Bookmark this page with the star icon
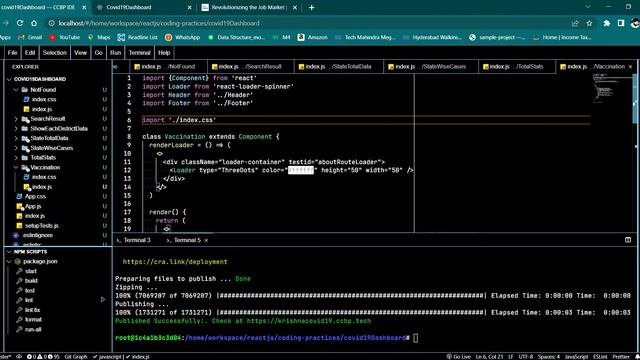 [x=589, y=23]
